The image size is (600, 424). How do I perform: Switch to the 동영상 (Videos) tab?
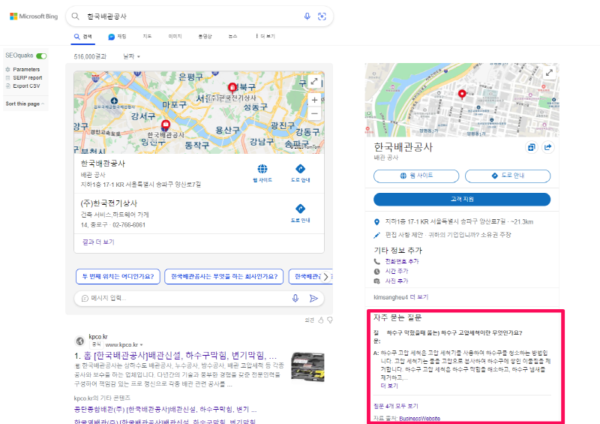[205, 36]
